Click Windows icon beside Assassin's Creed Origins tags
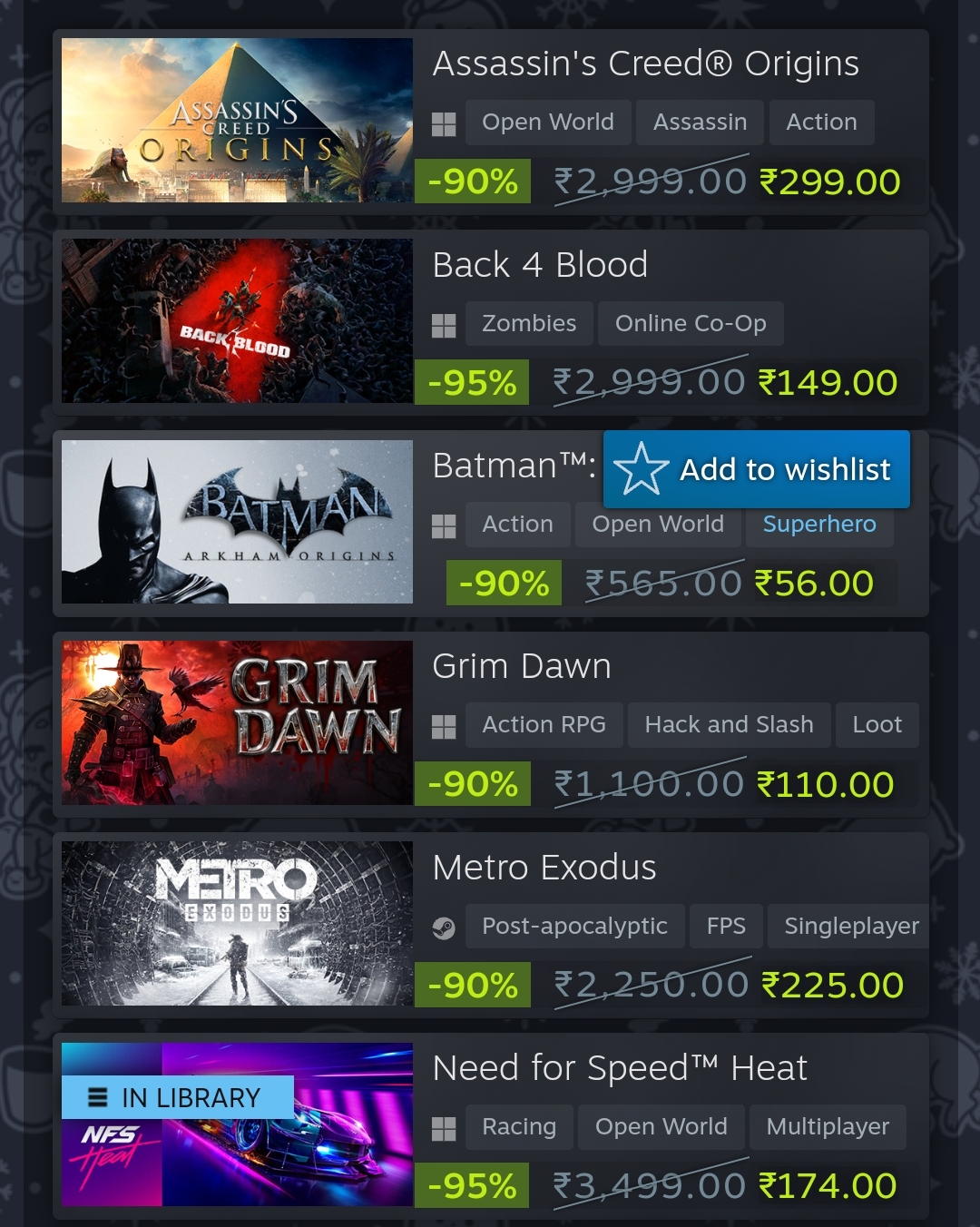The image size is (980, 1227). click(x=444, y=123)
